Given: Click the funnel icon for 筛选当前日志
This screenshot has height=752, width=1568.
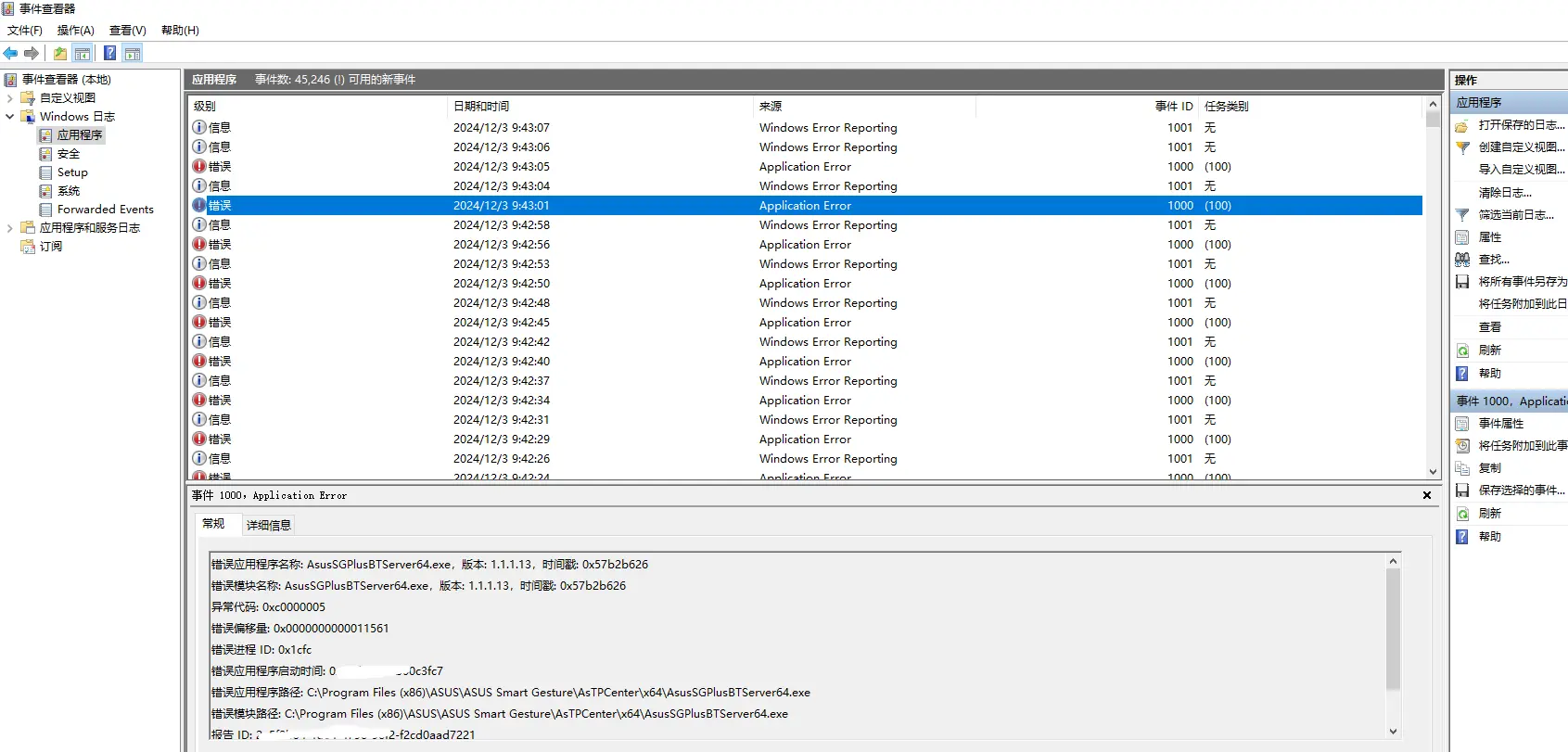Looking at the screenshot, I should click(1462, 215).
